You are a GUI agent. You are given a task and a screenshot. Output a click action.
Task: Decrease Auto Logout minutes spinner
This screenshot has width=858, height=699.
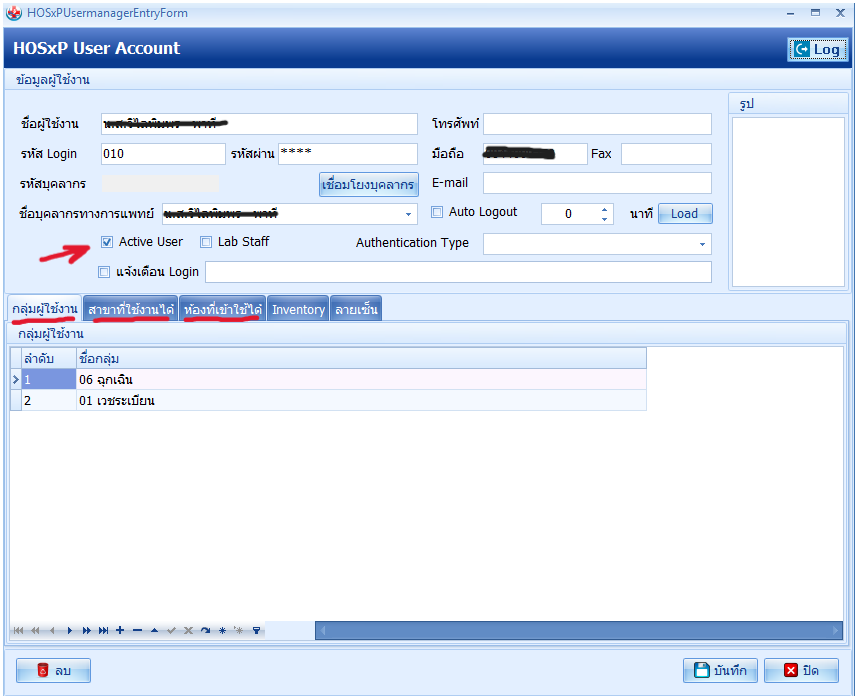(604, 219)
